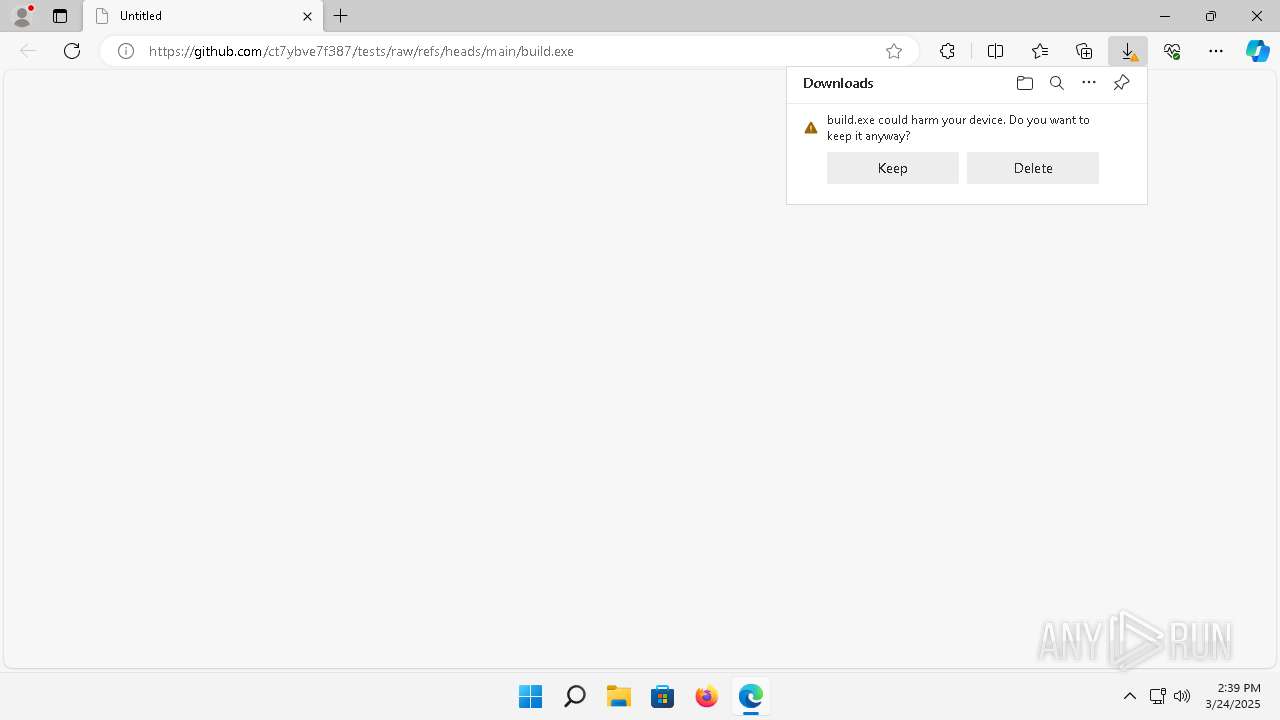The height and width of the screenshot is (720, 1280).
Task: Keep the build.exe download
Action: coord(893,168)
